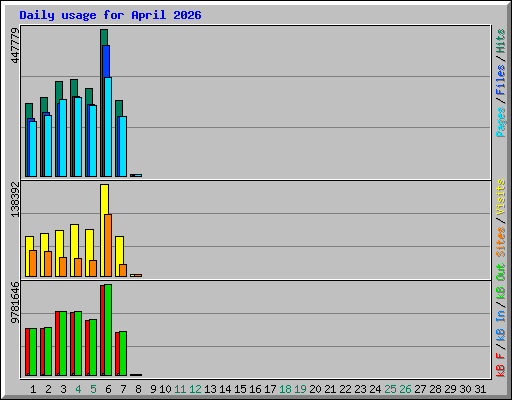The image size is (512, 400).
Task: Click the cyan Pages bar for day 6
Action: pyautogui.click(x=108, y=127)
